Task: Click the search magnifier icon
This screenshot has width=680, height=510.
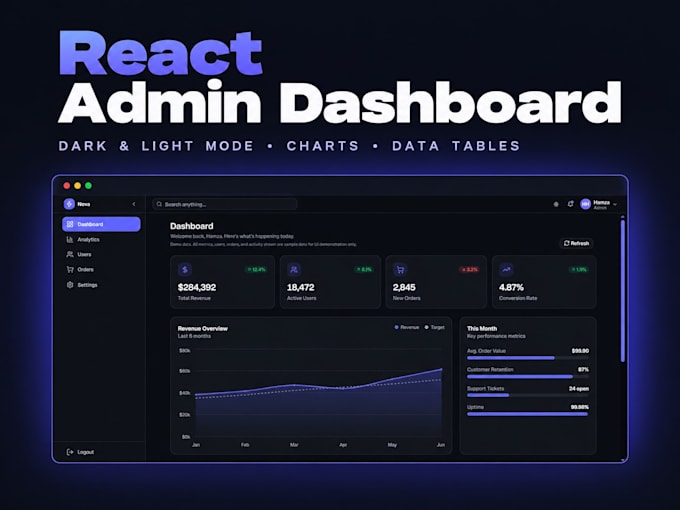Action: [159, 204]
